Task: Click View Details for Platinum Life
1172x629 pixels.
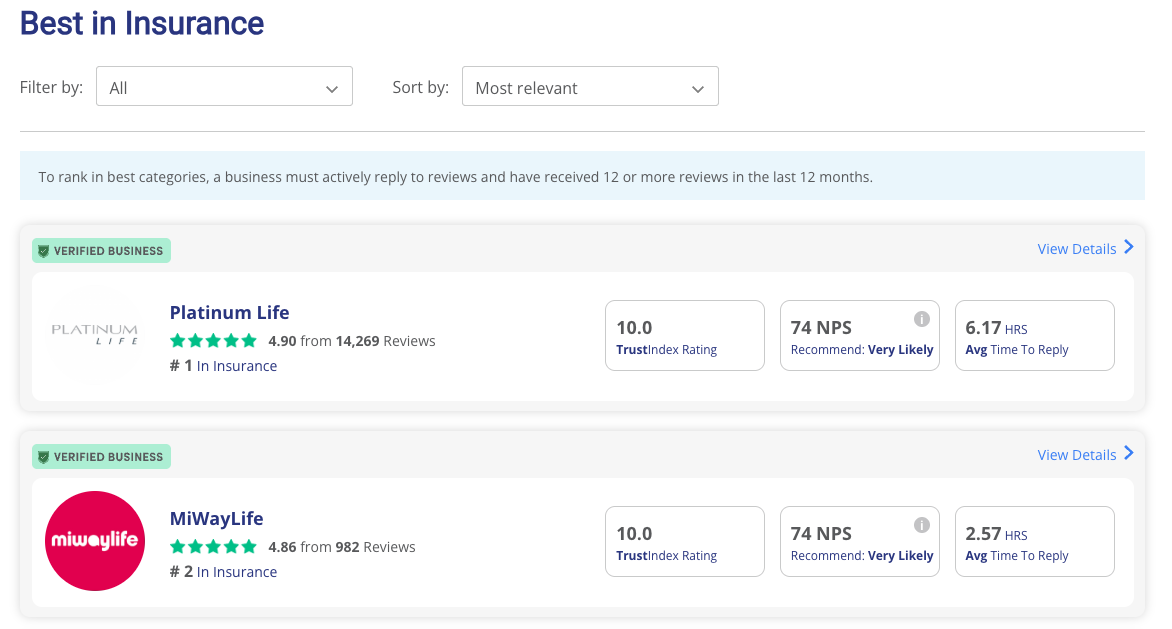Action: (1076, 249)
